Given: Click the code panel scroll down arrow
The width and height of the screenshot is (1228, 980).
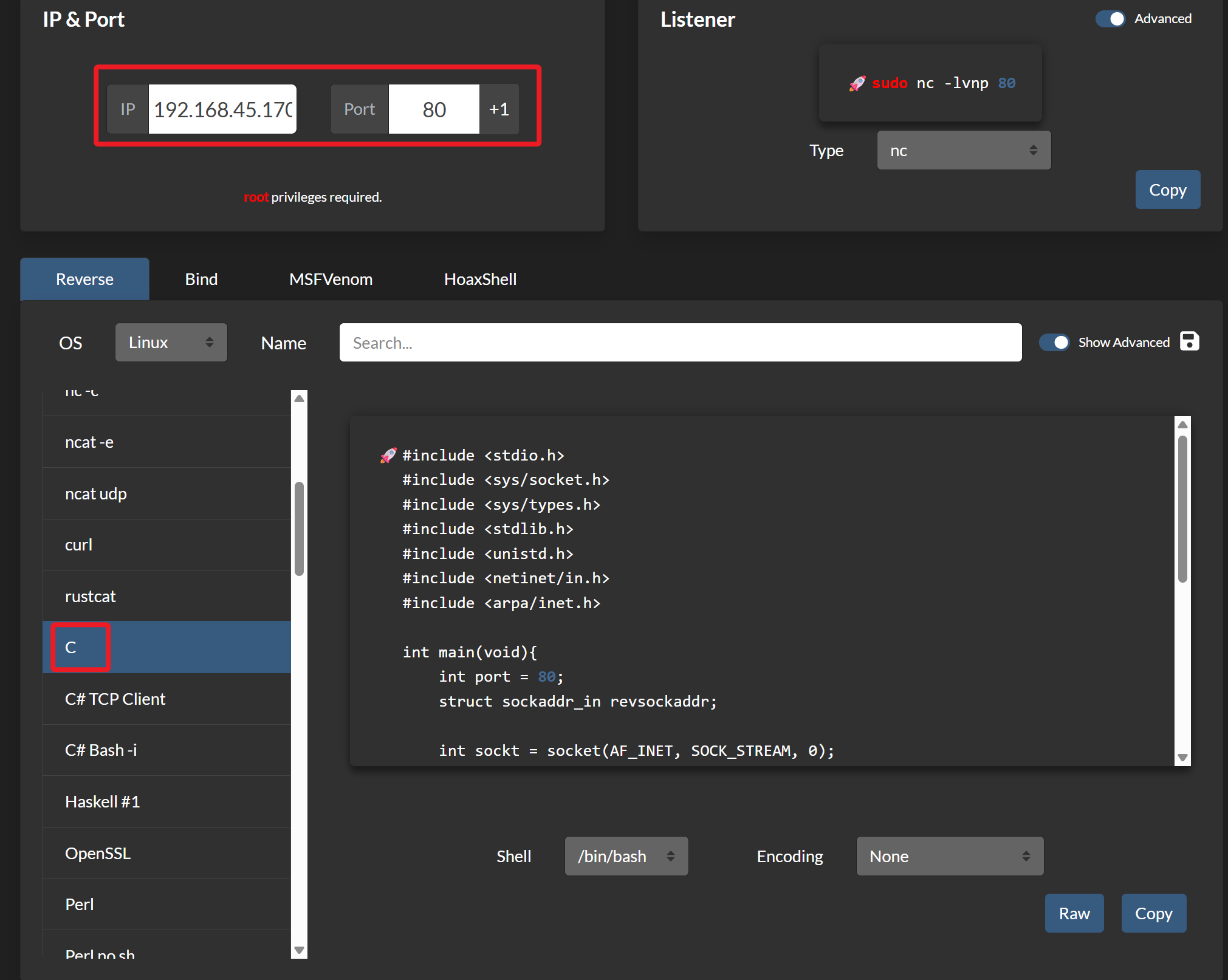Looking at the screenshot, I should tap(1182, 757).
